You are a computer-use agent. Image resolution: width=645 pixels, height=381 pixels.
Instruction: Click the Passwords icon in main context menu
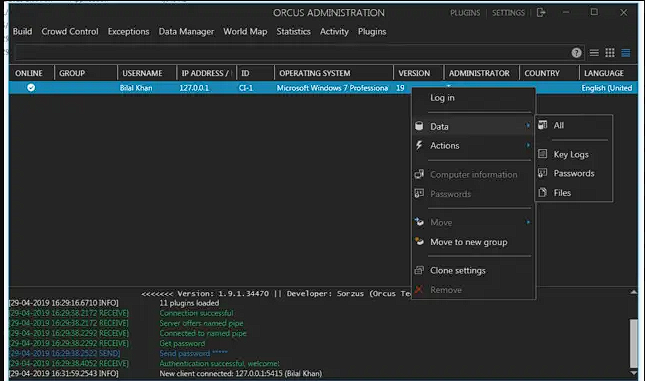click(x=419, y=193)
